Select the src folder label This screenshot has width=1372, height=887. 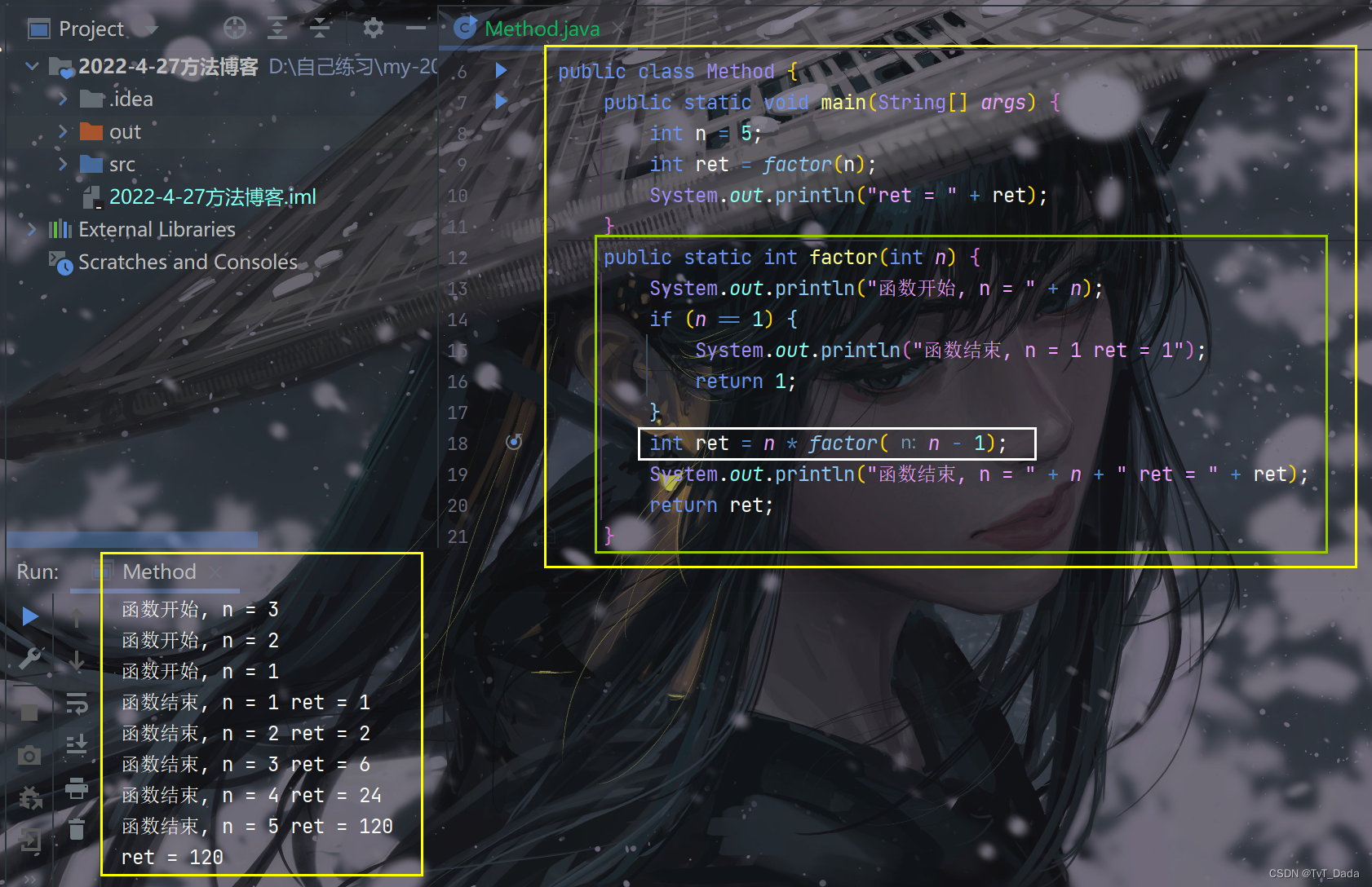pos(122,164)
